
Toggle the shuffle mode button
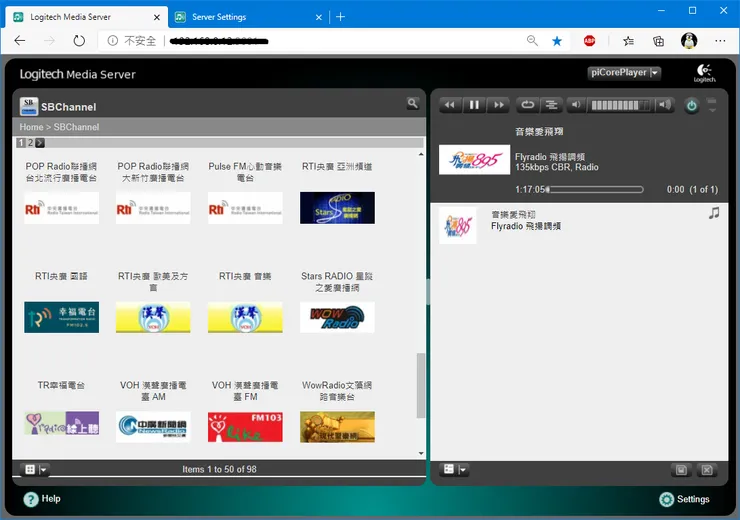click(x=551, y=105)
